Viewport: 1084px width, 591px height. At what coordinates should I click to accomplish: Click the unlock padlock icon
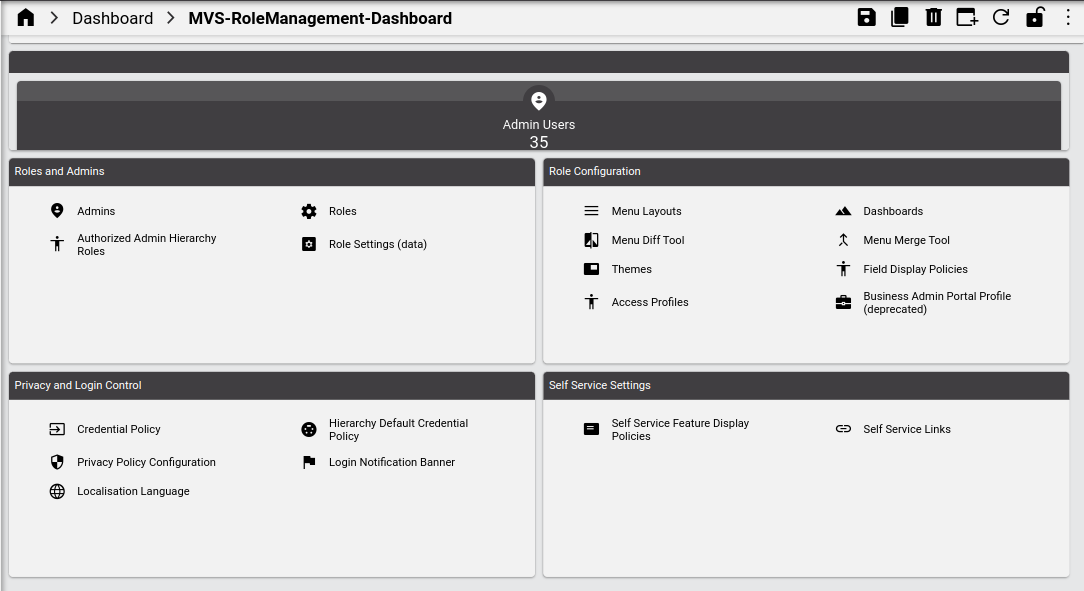[1035, 17]
